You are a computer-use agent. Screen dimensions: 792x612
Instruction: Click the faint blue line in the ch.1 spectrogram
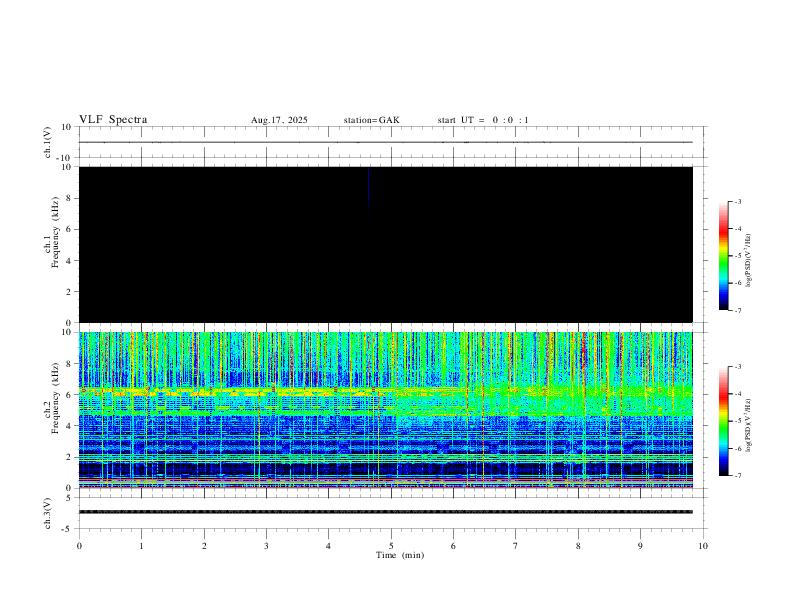click(x=369, y=188)
